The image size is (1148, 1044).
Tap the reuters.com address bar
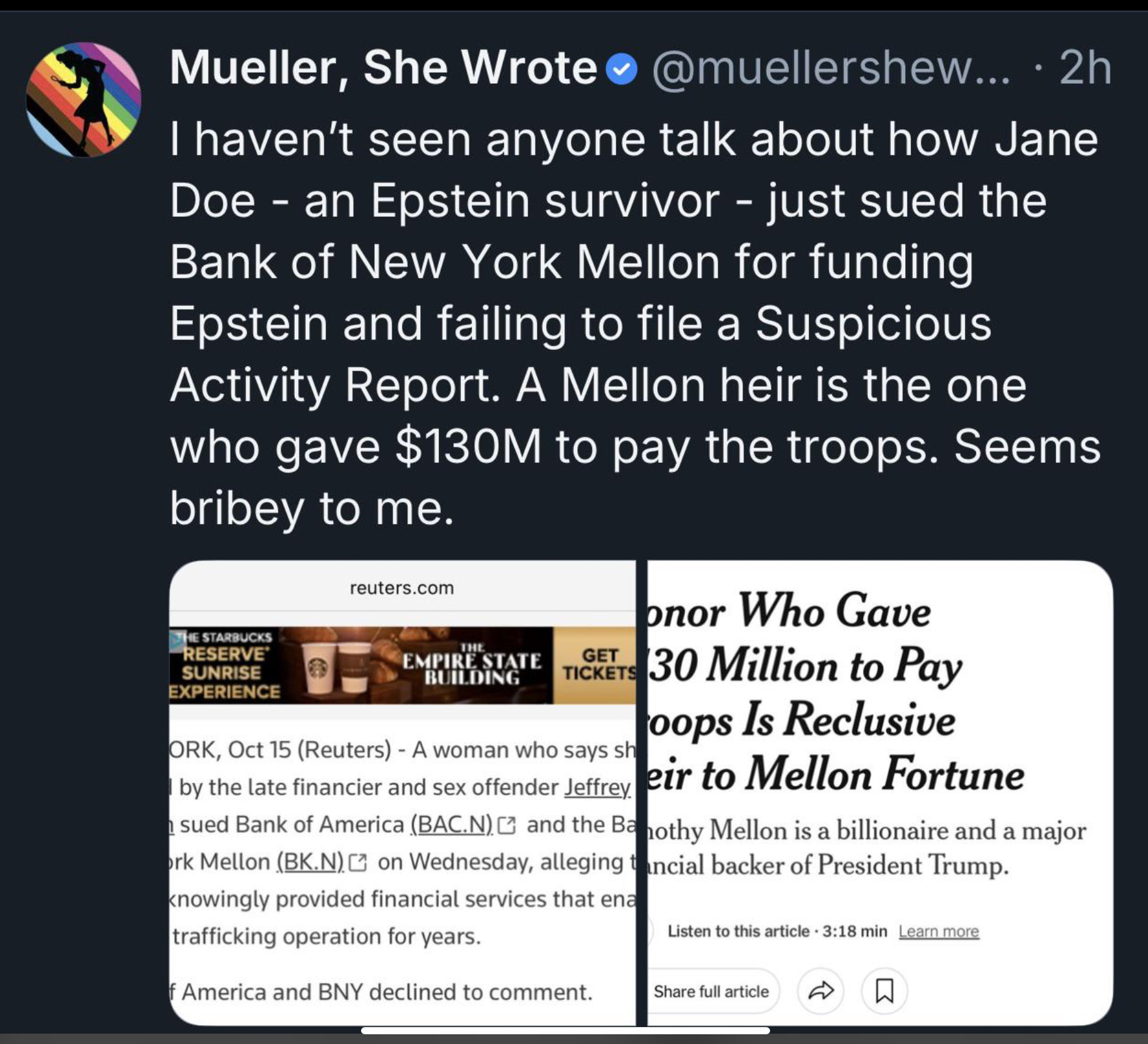coord(401,588)
